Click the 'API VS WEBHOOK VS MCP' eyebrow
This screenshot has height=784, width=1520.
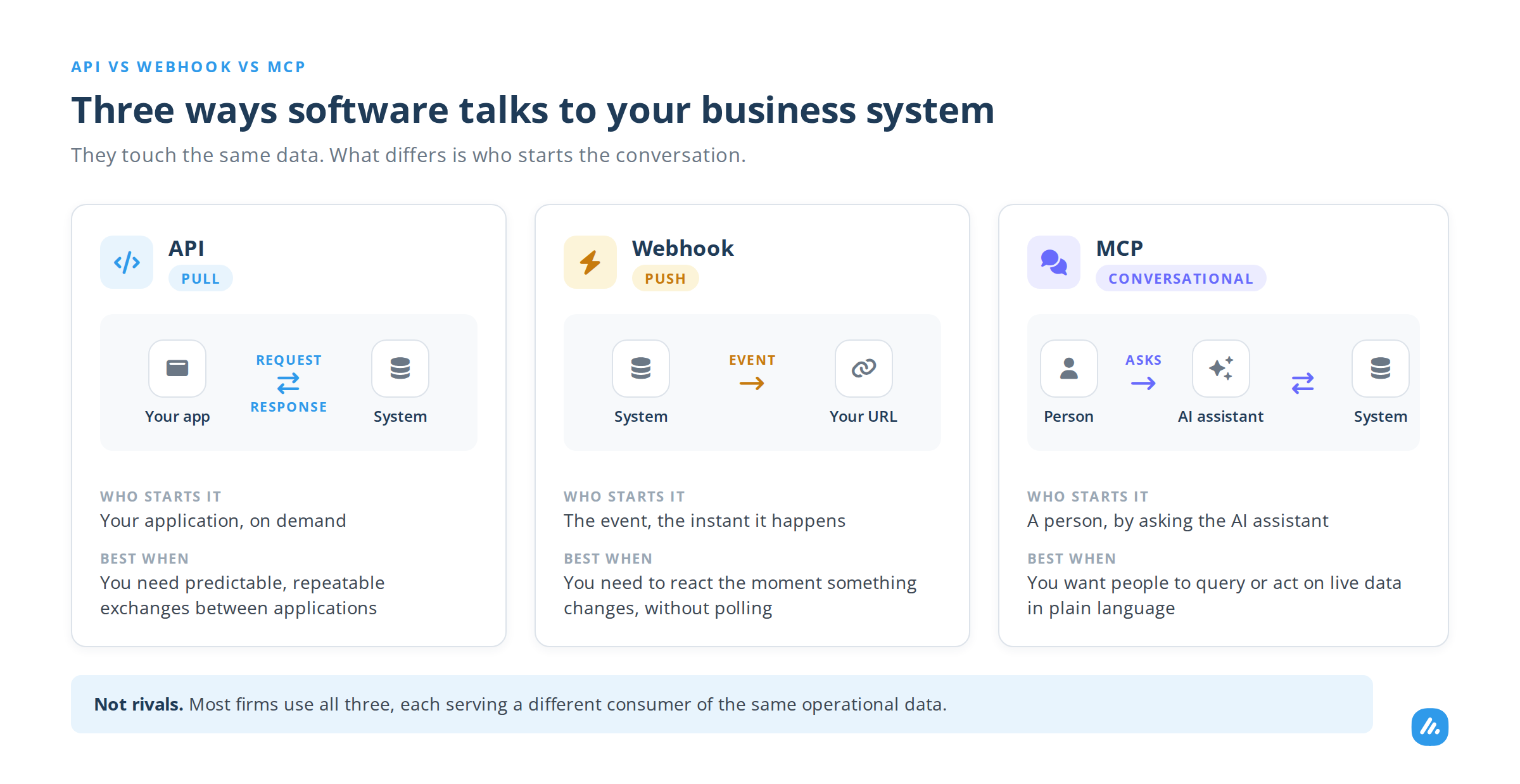pyautogui.click(x=188, y=67)
